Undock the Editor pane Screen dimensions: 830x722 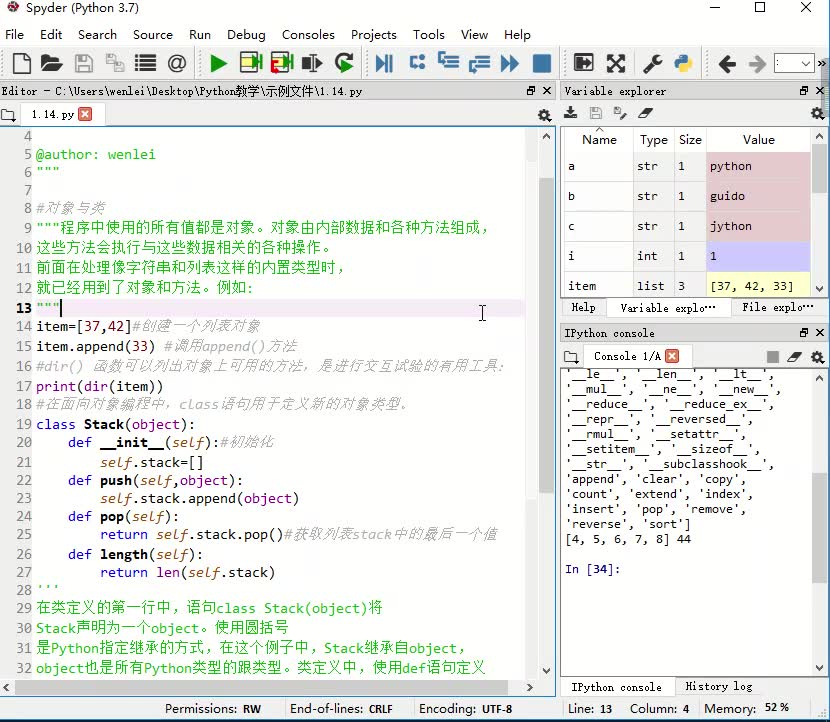tap(531, 91)
